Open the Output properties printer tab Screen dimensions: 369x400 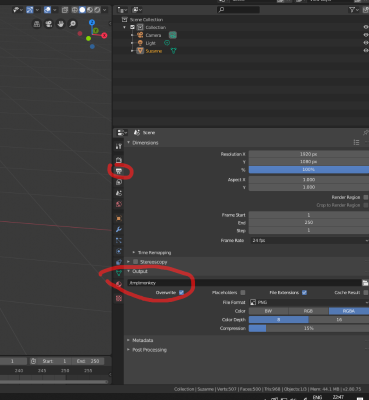tap(119, 171)
